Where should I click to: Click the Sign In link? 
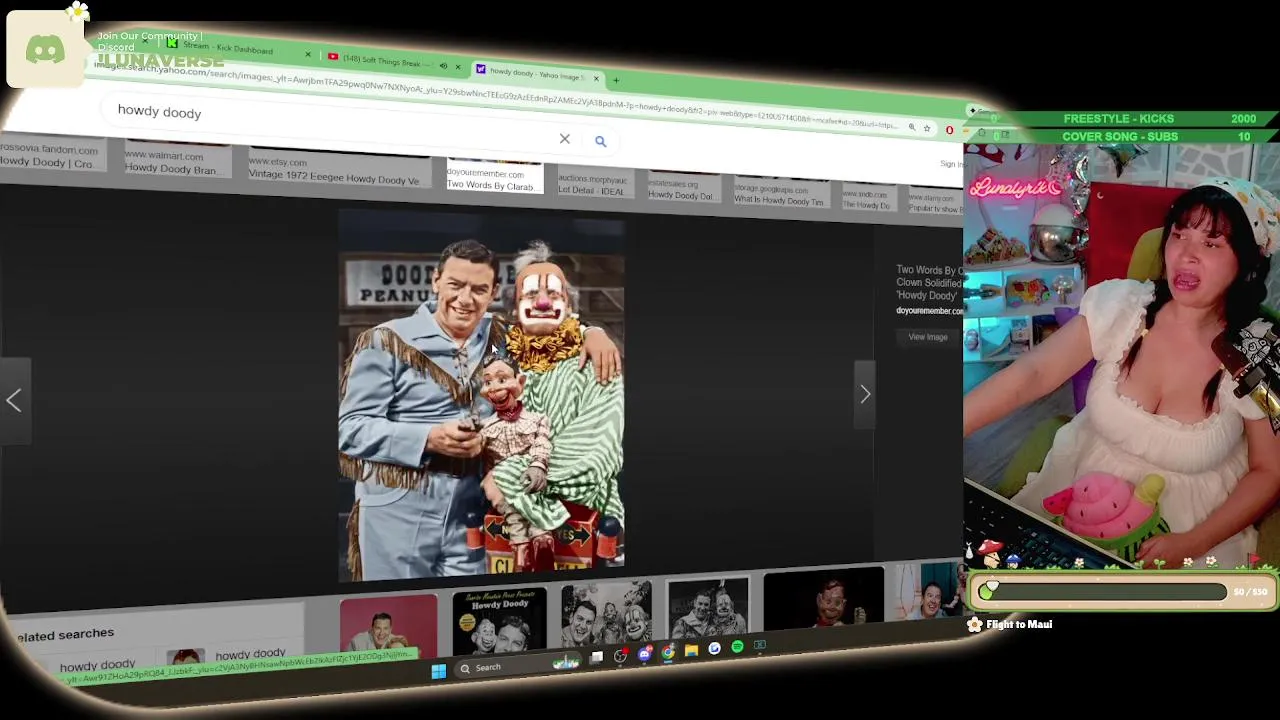point(950,164)
